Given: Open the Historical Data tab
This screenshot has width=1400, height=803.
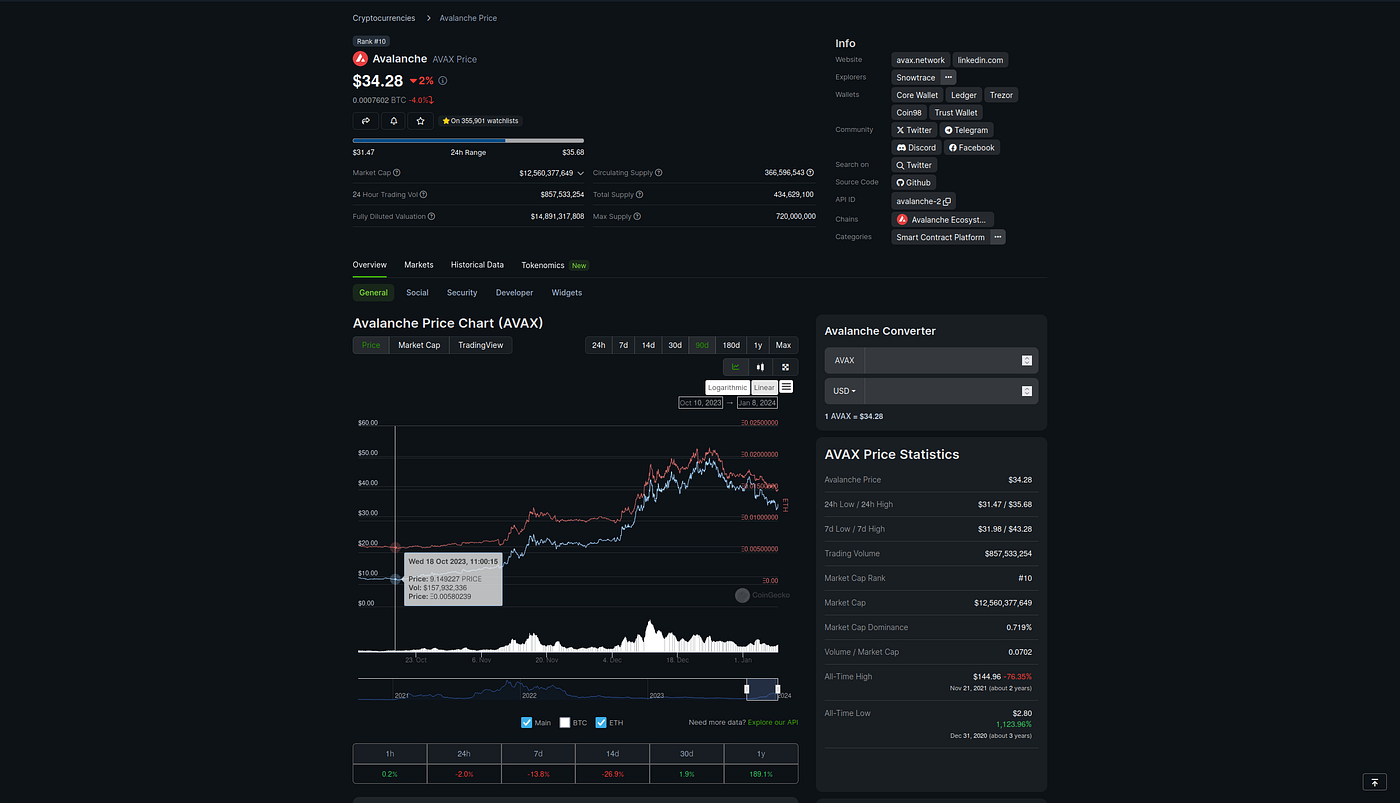Looking at the screenshot, I should tap(477, 265).
